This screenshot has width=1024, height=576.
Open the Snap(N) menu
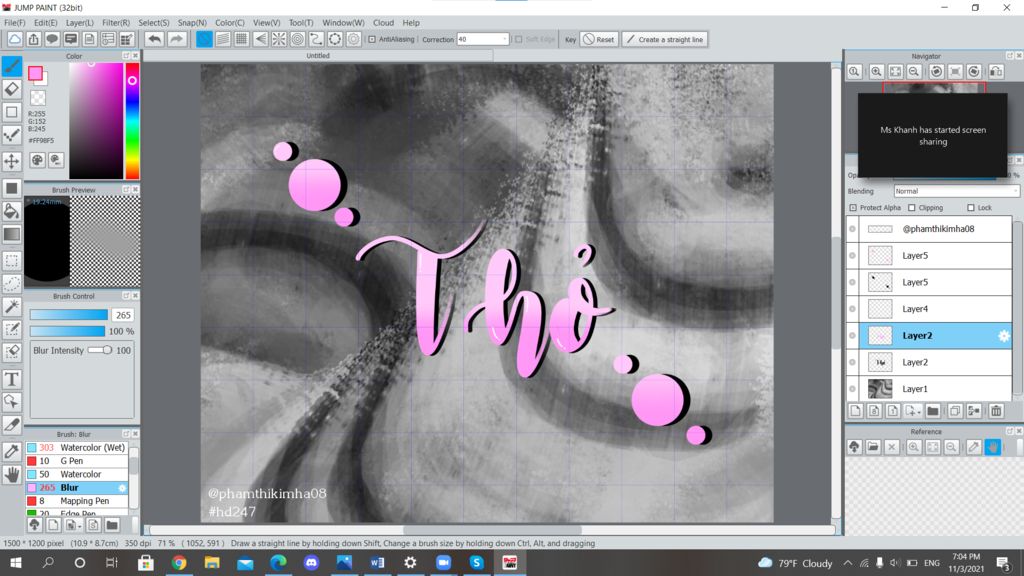[x=192, y=22]
